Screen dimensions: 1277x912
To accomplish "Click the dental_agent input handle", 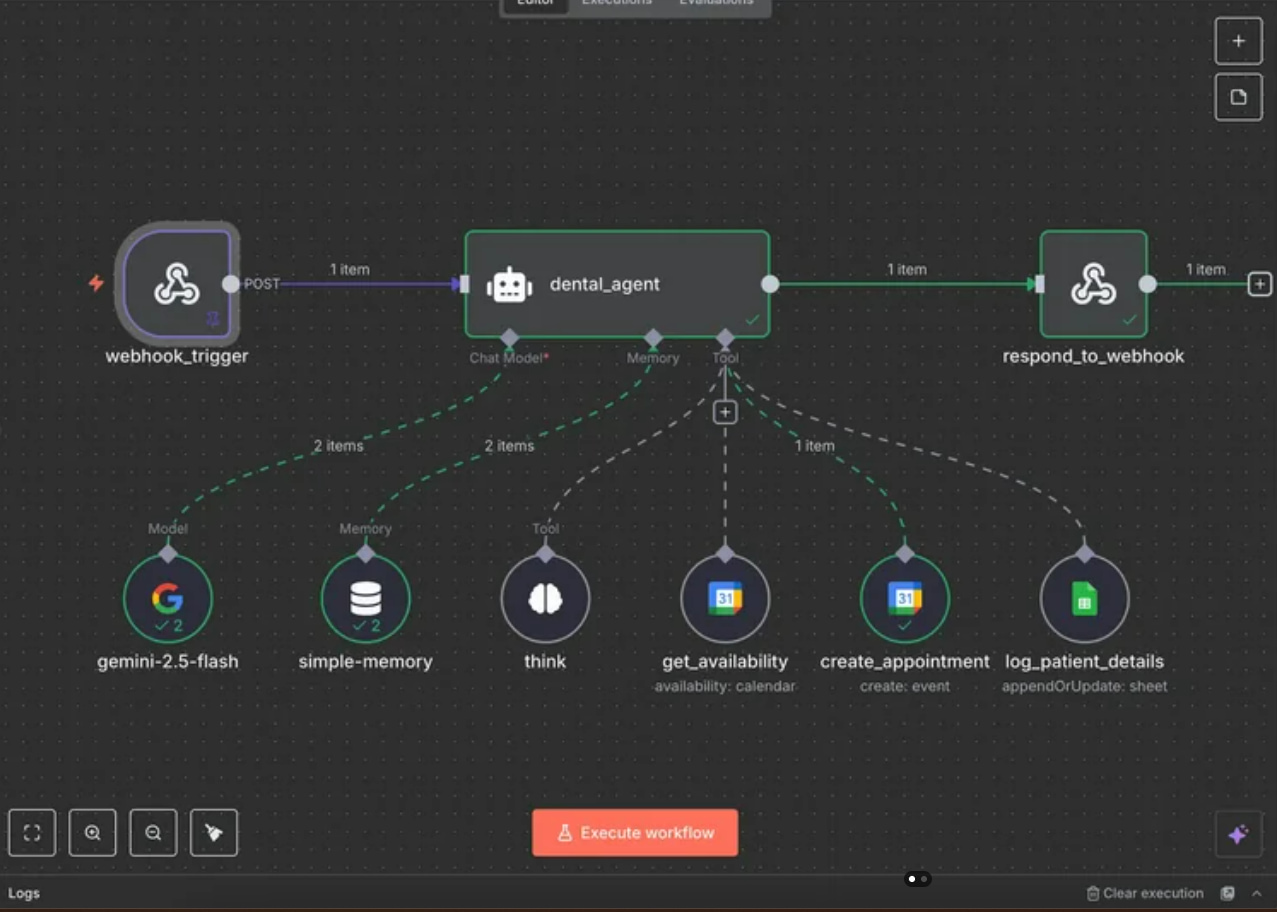I will coord(464,284).
